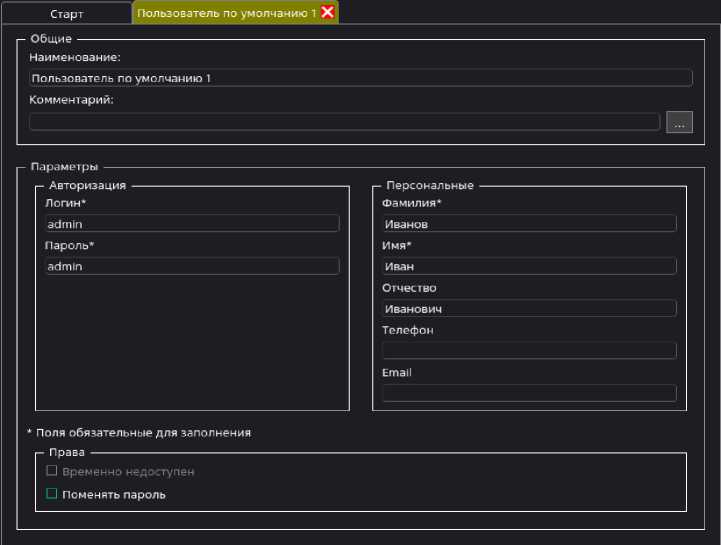721x545 pixels.
Task: Switch to the Старт tab
Action: [x=67, y=14]
